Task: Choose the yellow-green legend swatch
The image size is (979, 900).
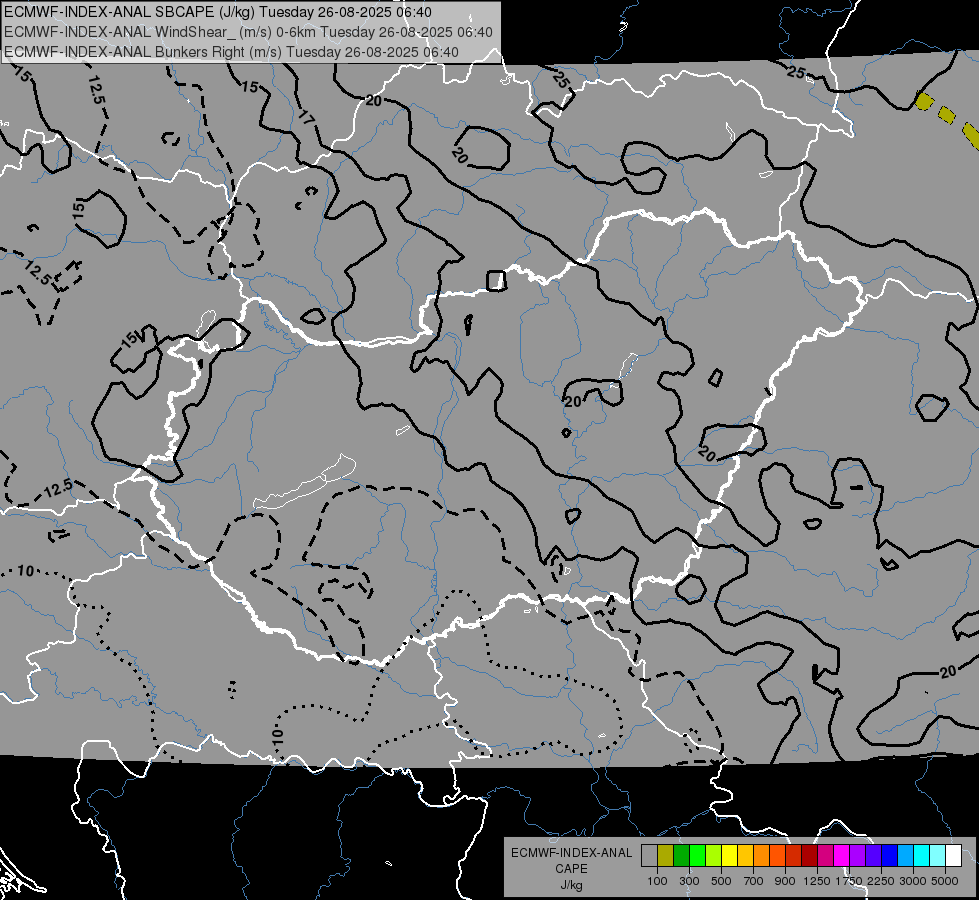Action: [714, 856]
